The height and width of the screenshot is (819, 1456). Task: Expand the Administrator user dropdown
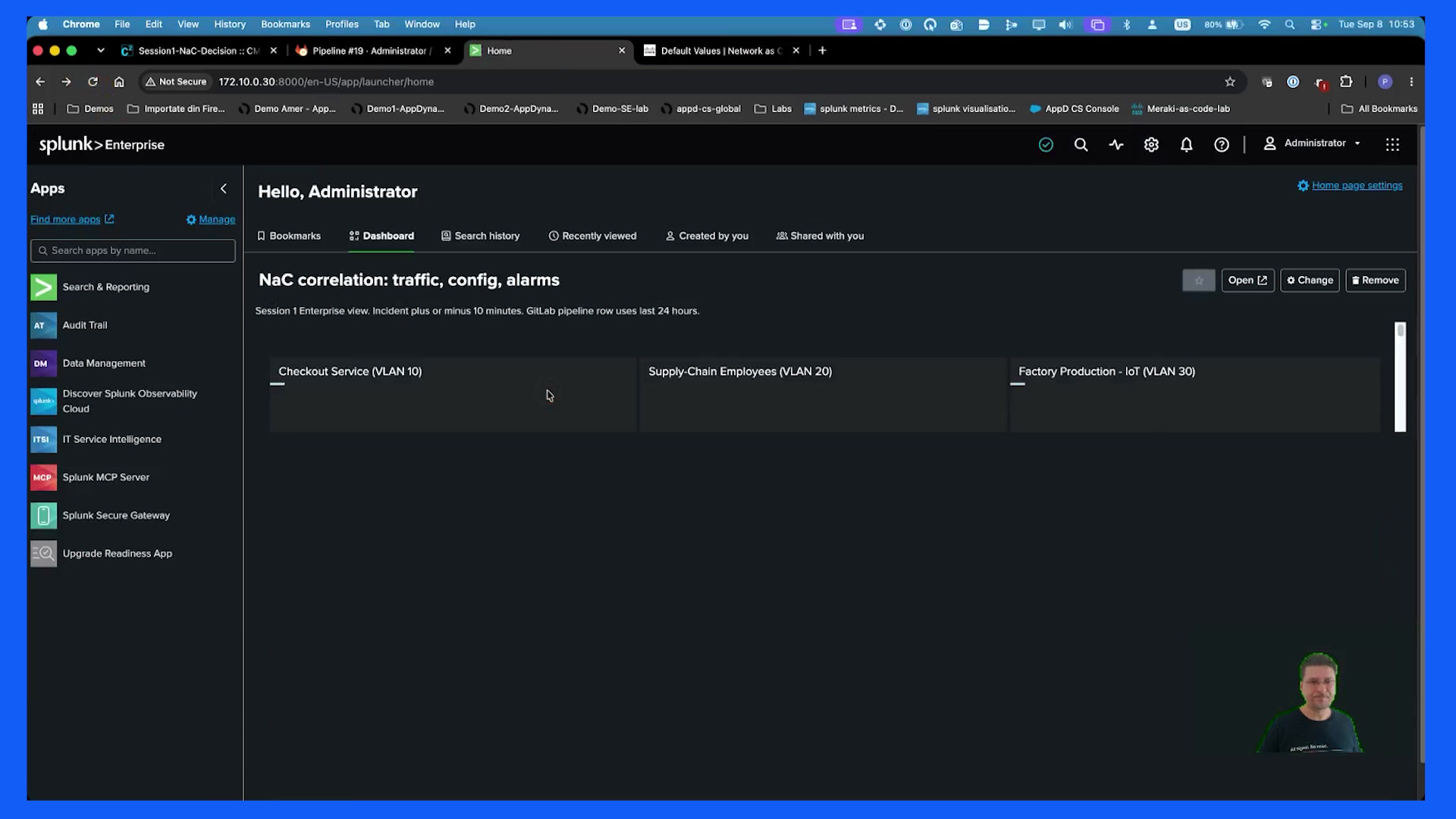1312,143
